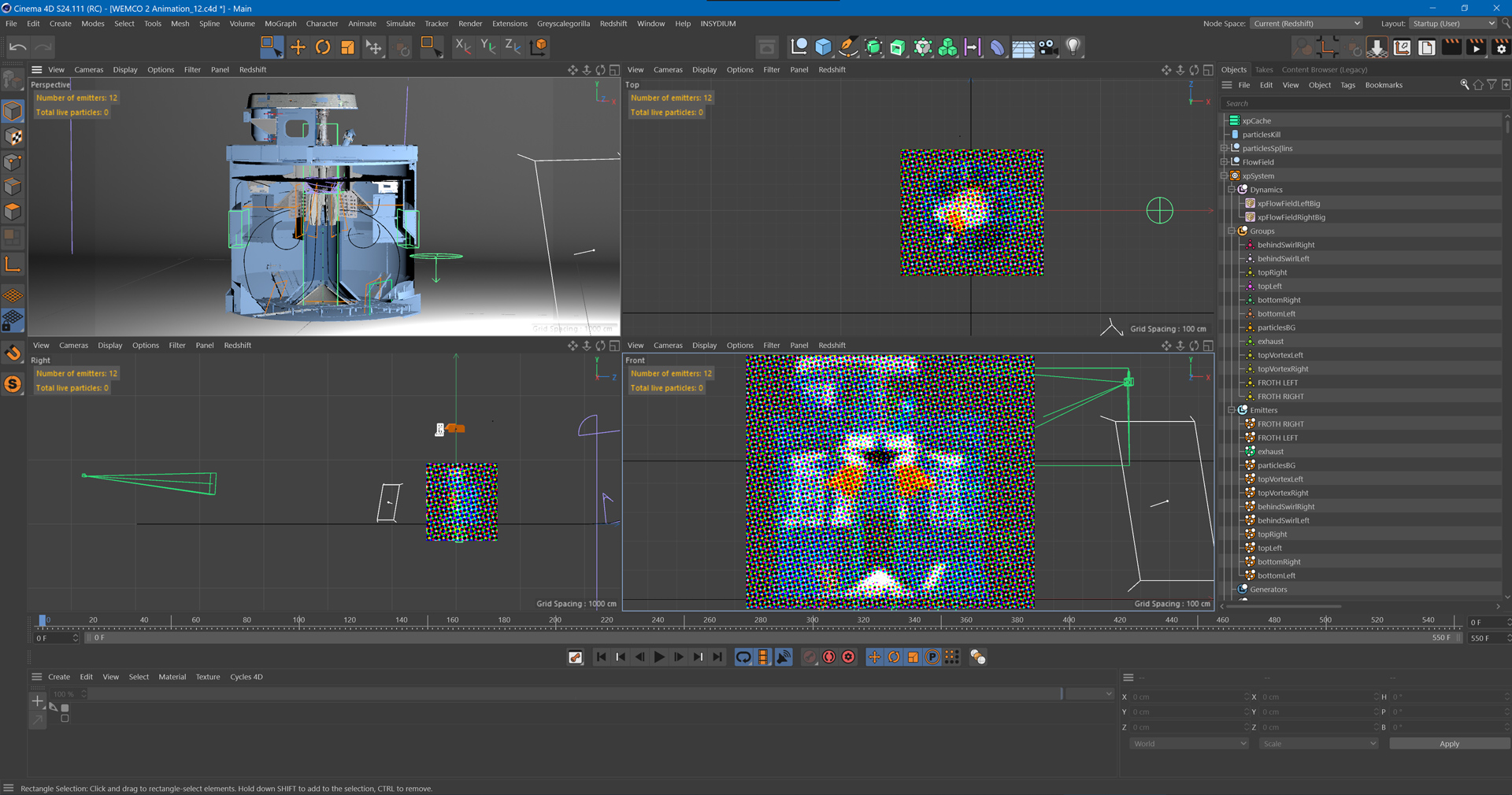Collapse the Emitters group in Objects
Viewport: 1512px width, 795px height.
(x=1232, y=410)
